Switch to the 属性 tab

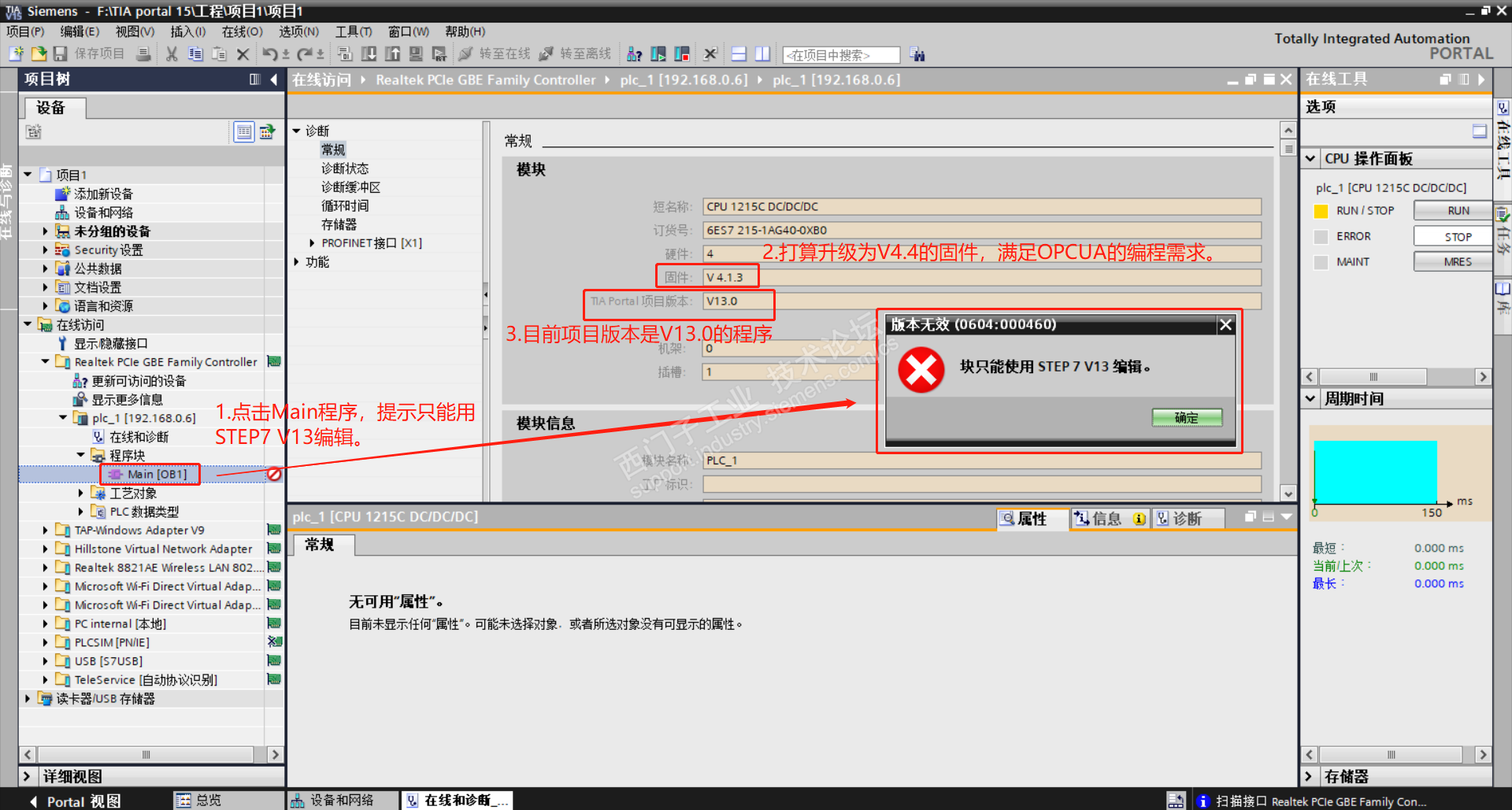(1032, 519)
